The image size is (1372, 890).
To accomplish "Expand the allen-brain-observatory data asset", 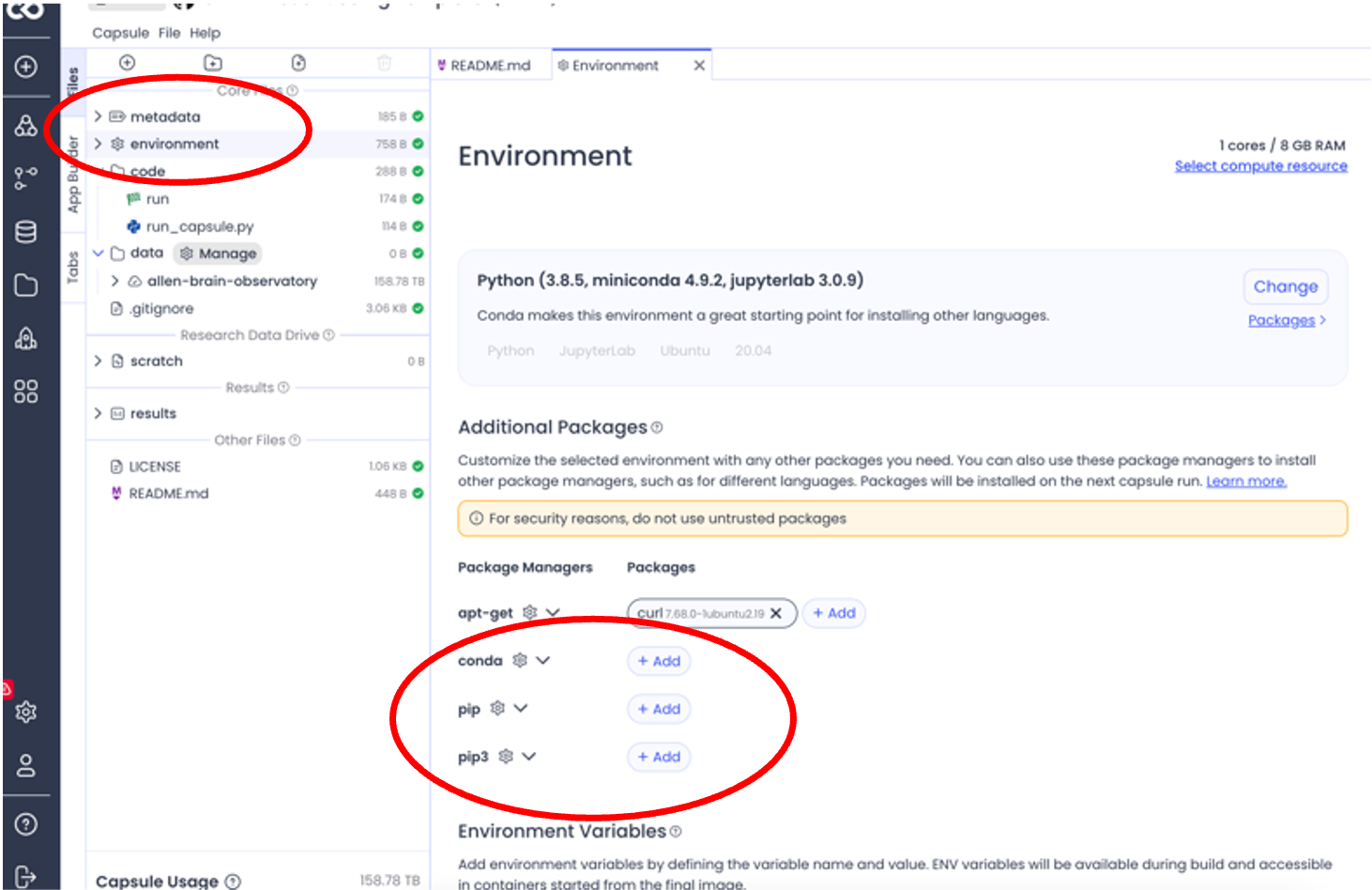I will pyautogui.click(x=114, y=281).
